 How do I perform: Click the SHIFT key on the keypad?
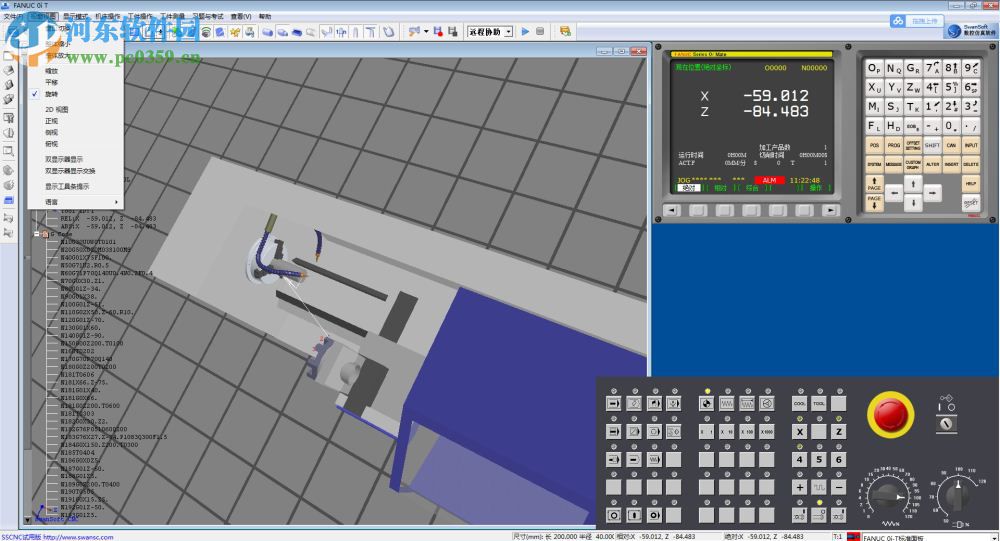[x=932, y=145]
